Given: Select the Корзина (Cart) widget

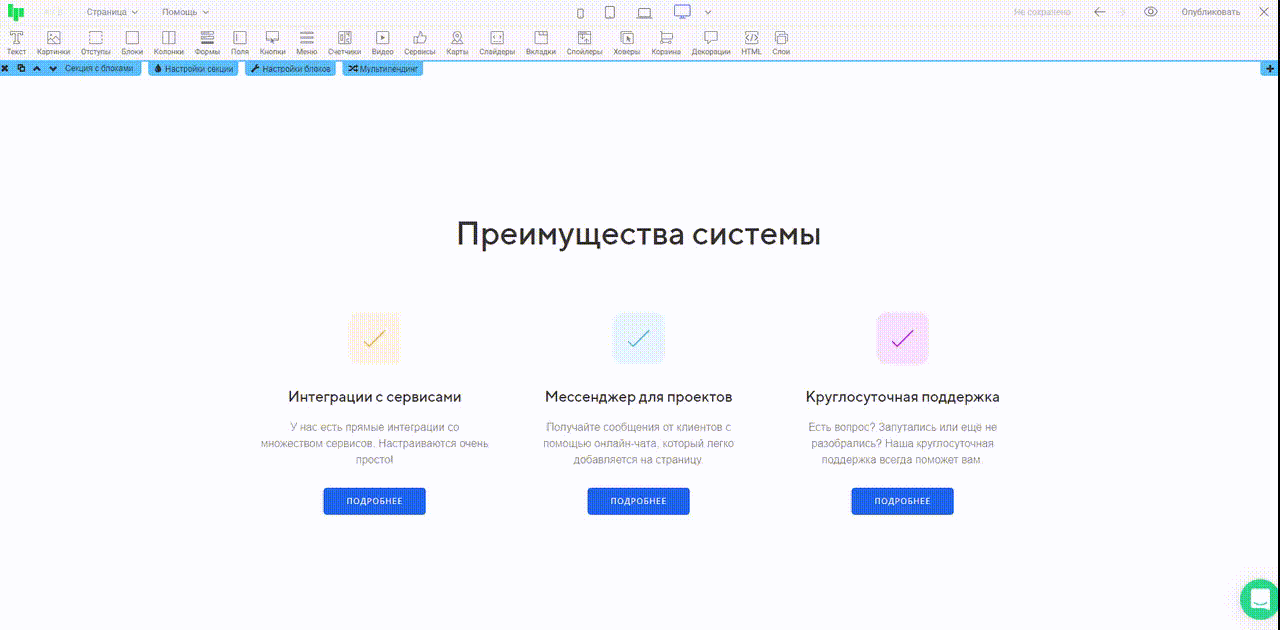Looking at the screenshot, I should point(666,41).
